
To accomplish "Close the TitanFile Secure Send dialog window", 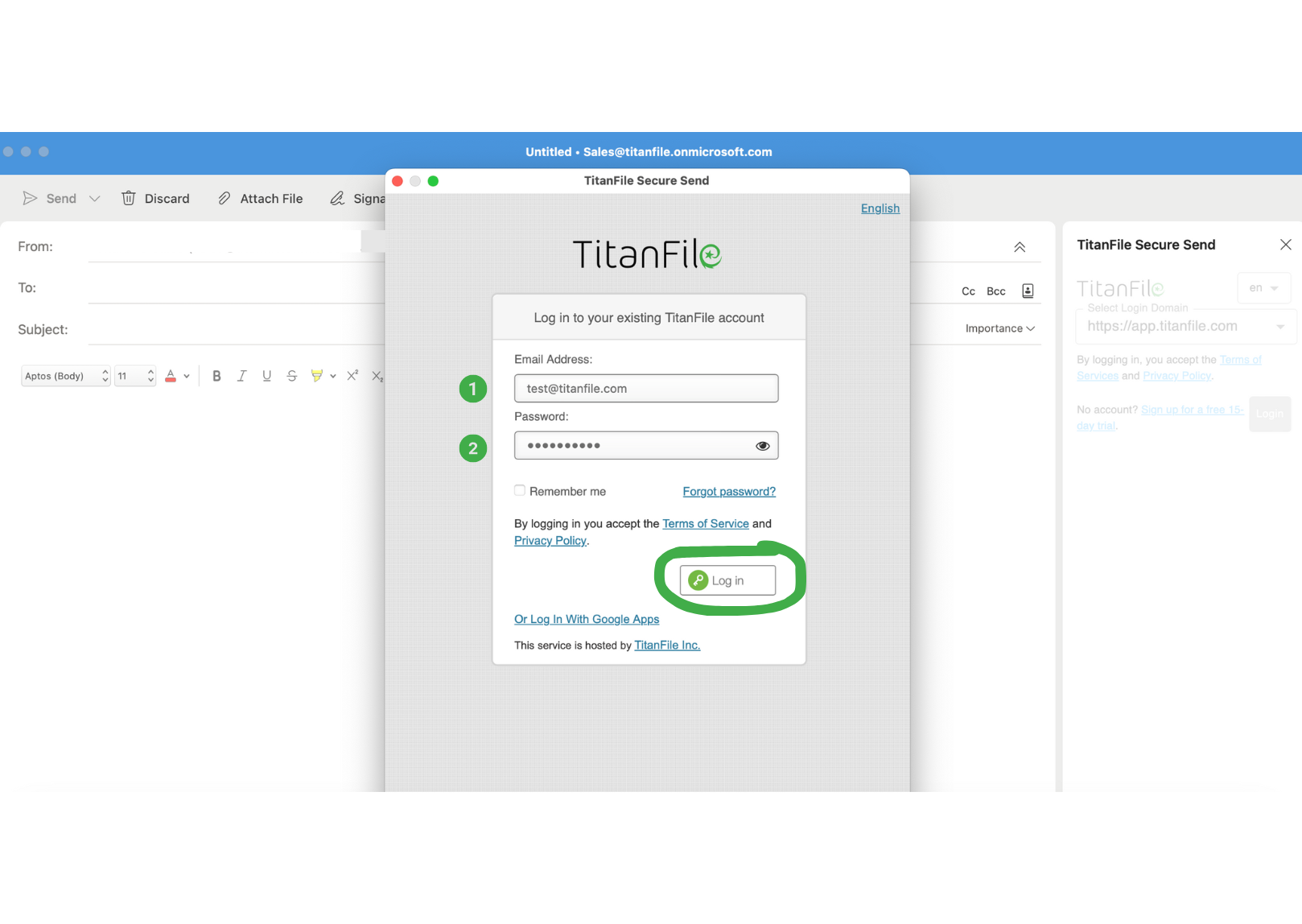I will pyautogui.click(x=398, y=181).
